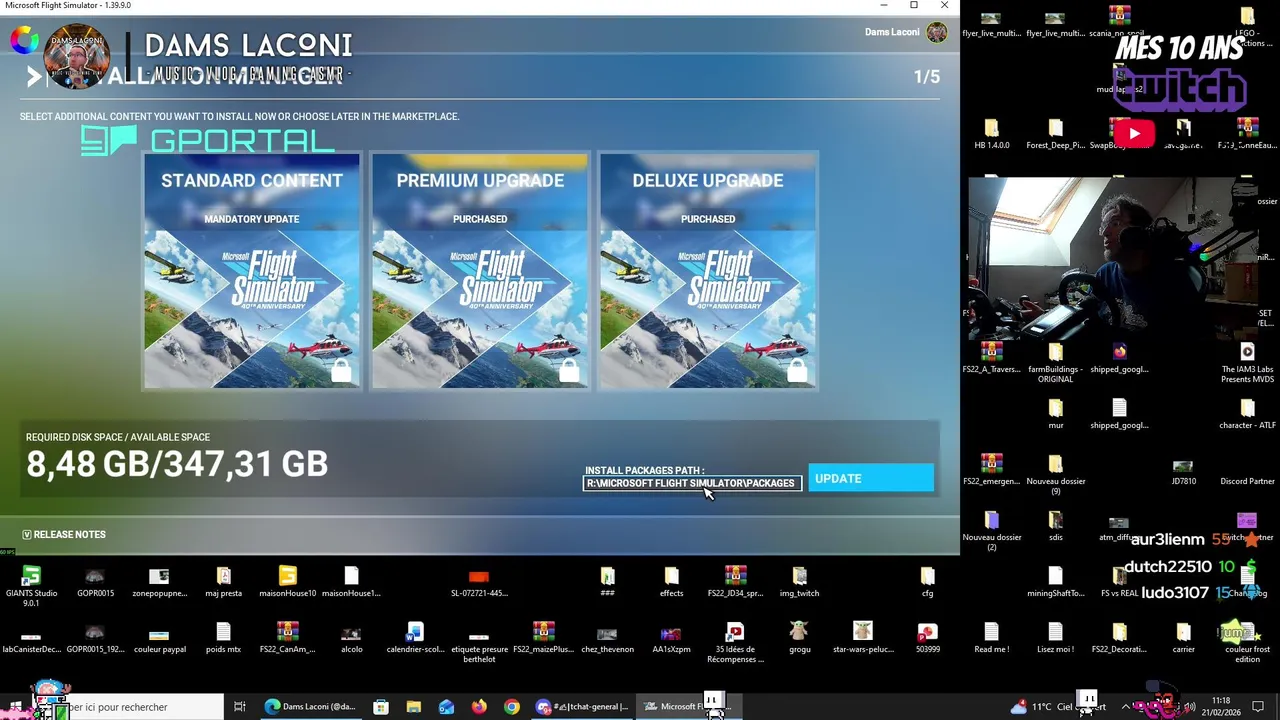Select the Lisez moi ! desktop text file
The image size is (1280, 720).
1055,639
